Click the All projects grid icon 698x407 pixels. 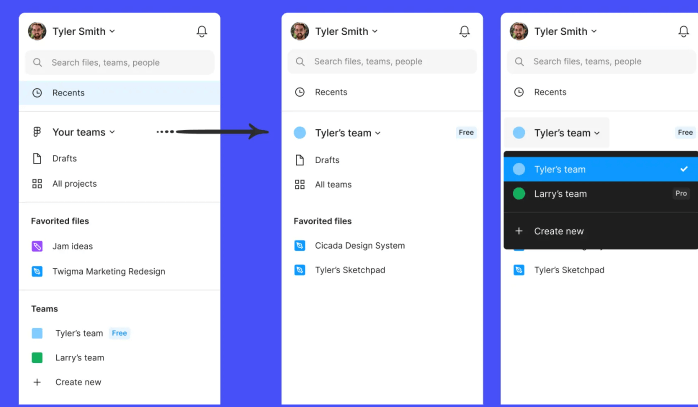[x=37, y=184]
